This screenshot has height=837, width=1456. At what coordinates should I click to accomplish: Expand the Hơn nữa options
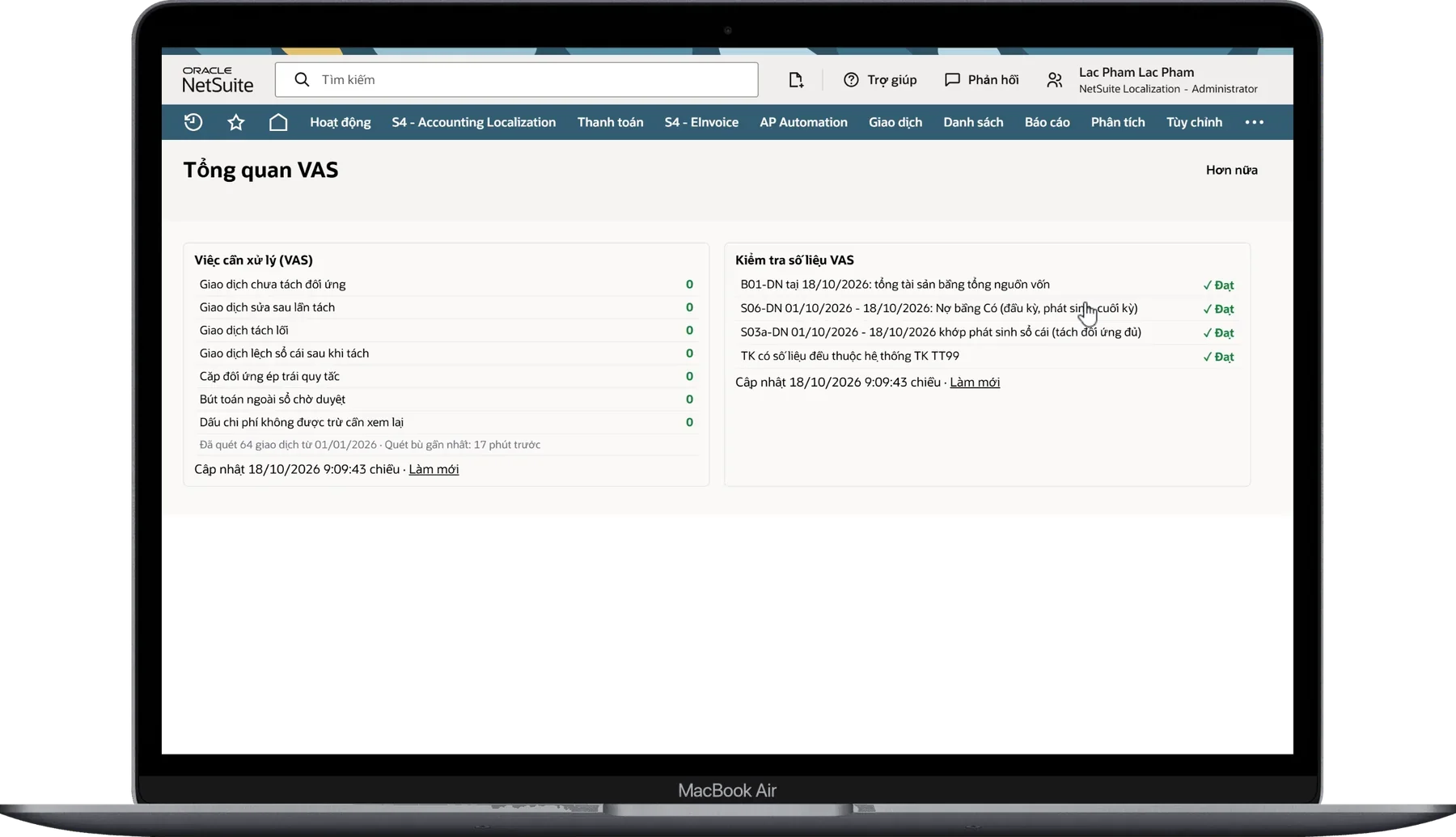[1231, 170]
